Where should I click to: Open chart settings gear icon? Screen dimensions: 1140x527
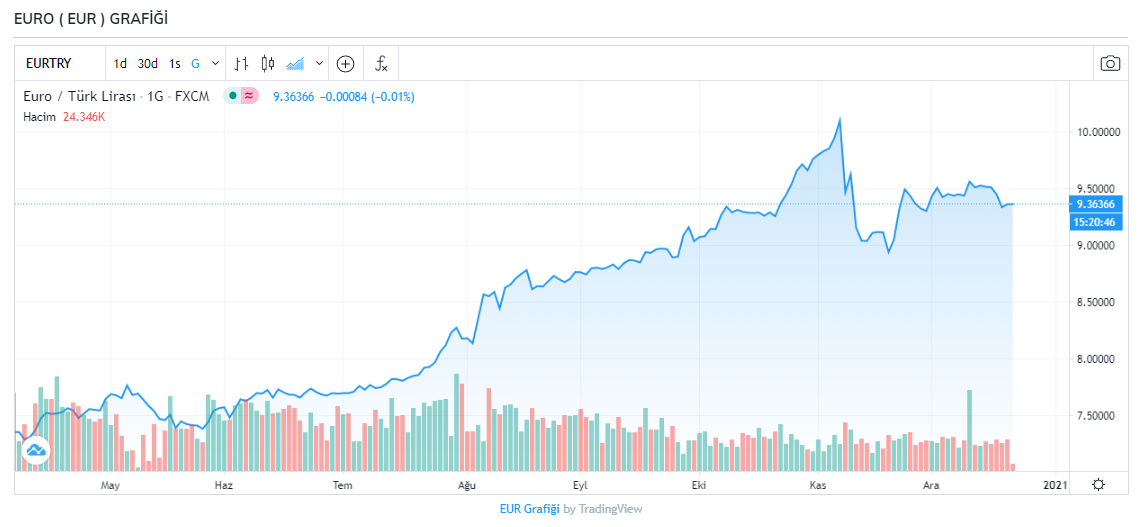coord(1098,484)
